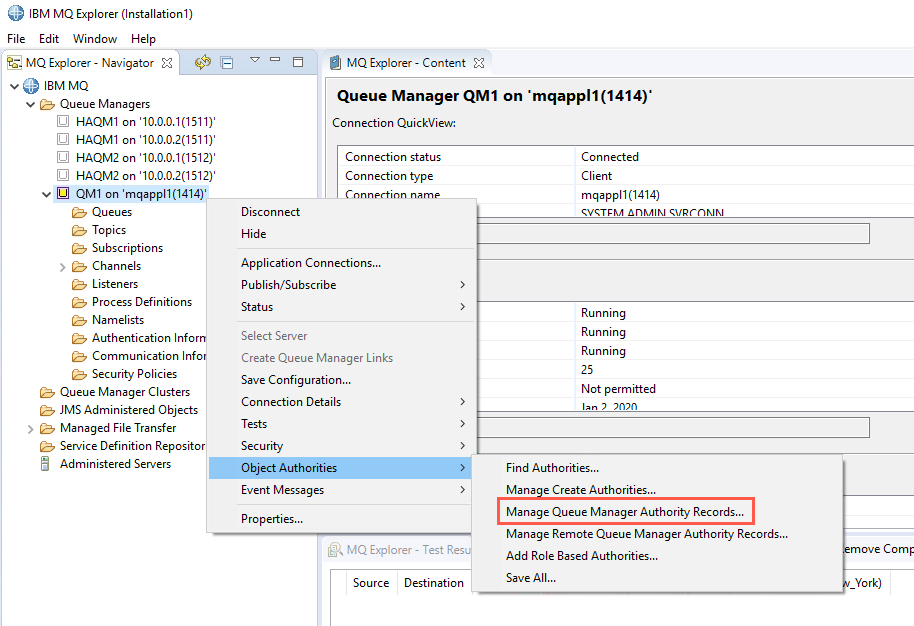Click the Authentication Information folder icon
Image resolution: width=914 pixels, height=626 pixels.
pyautogui.click(x=79, y=339)
